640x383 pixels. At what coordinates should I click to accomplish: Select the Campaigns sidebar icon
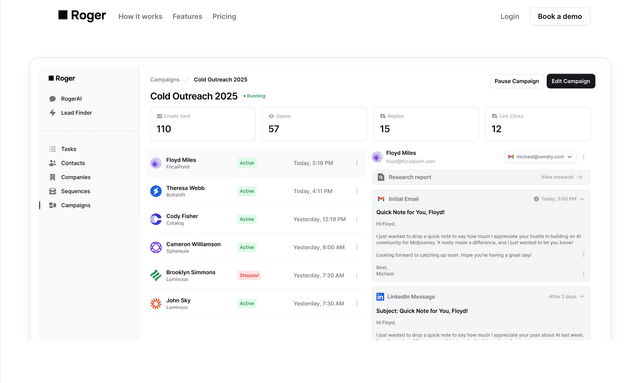point(52,205)
